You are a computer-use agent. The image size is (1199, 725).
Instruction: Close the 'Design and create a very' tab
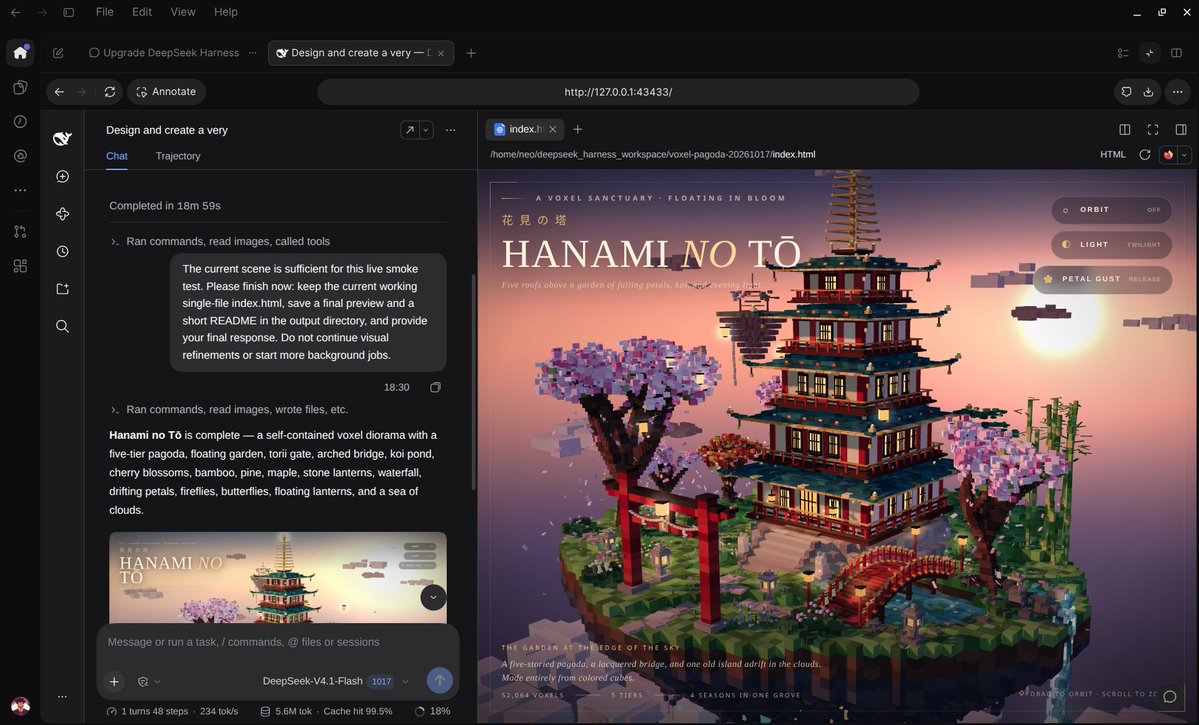[441, 53]
